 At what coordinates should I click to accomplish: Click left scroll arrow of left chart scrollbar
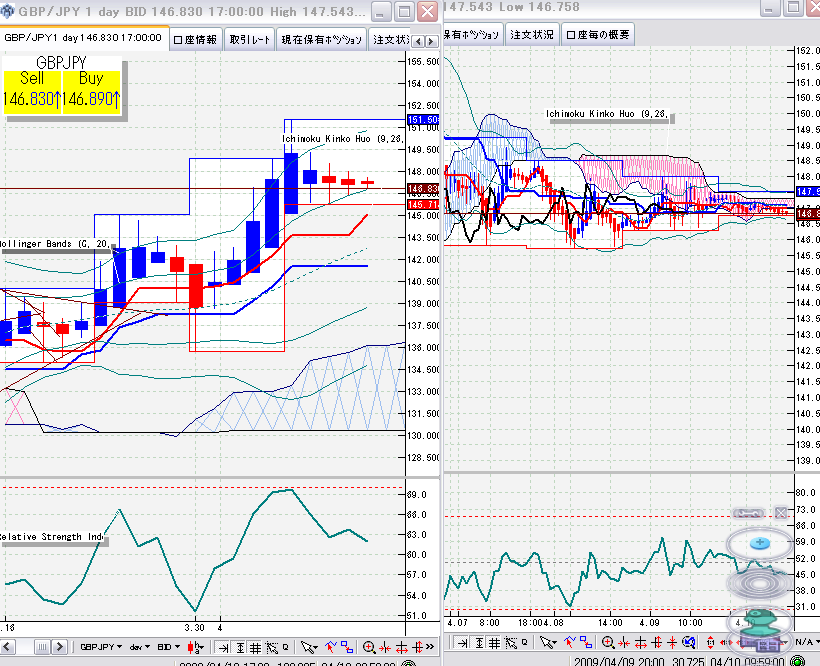click(8, 647)
